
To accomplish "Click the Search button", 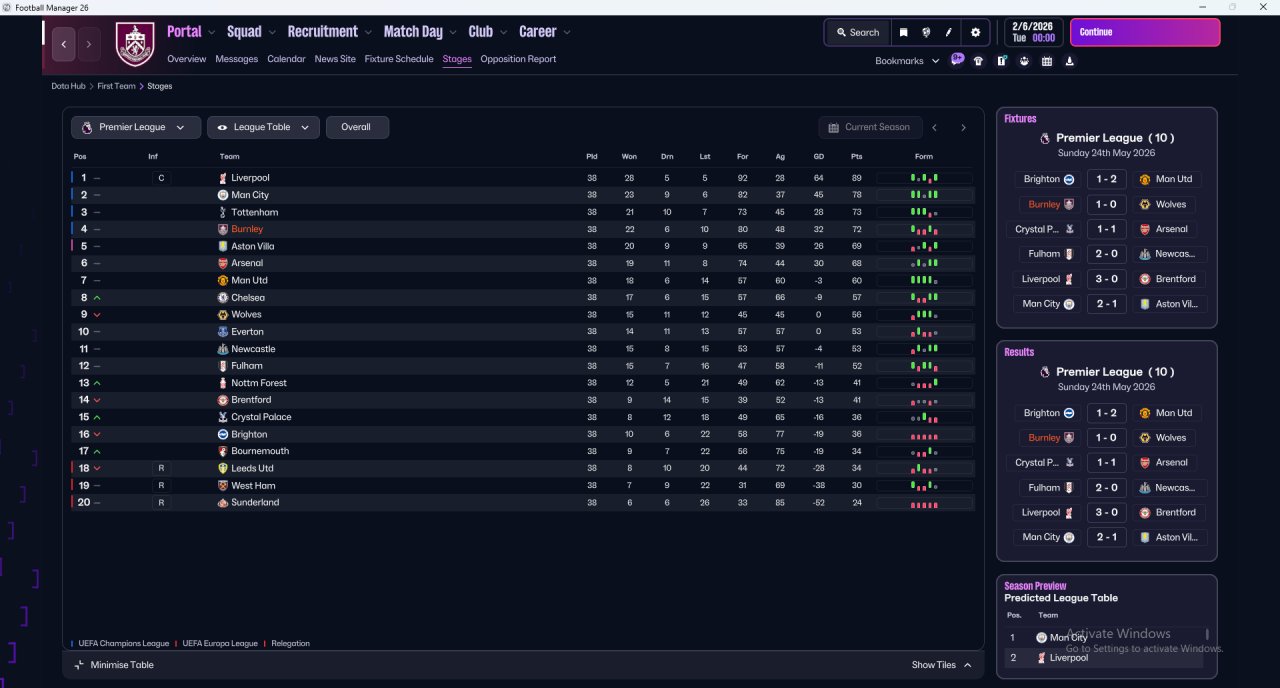I will pos(857,32).
